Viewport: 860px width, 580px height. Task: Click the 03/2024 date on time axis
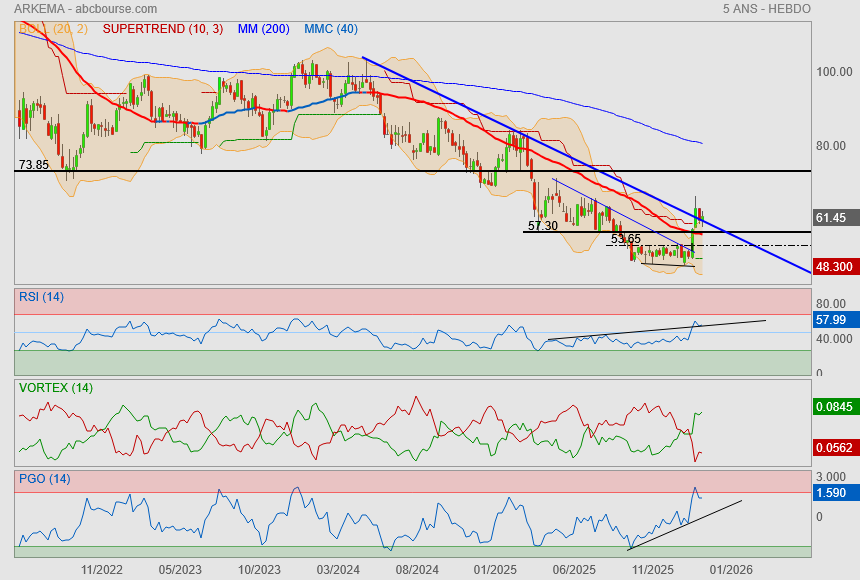coord(337,569)
